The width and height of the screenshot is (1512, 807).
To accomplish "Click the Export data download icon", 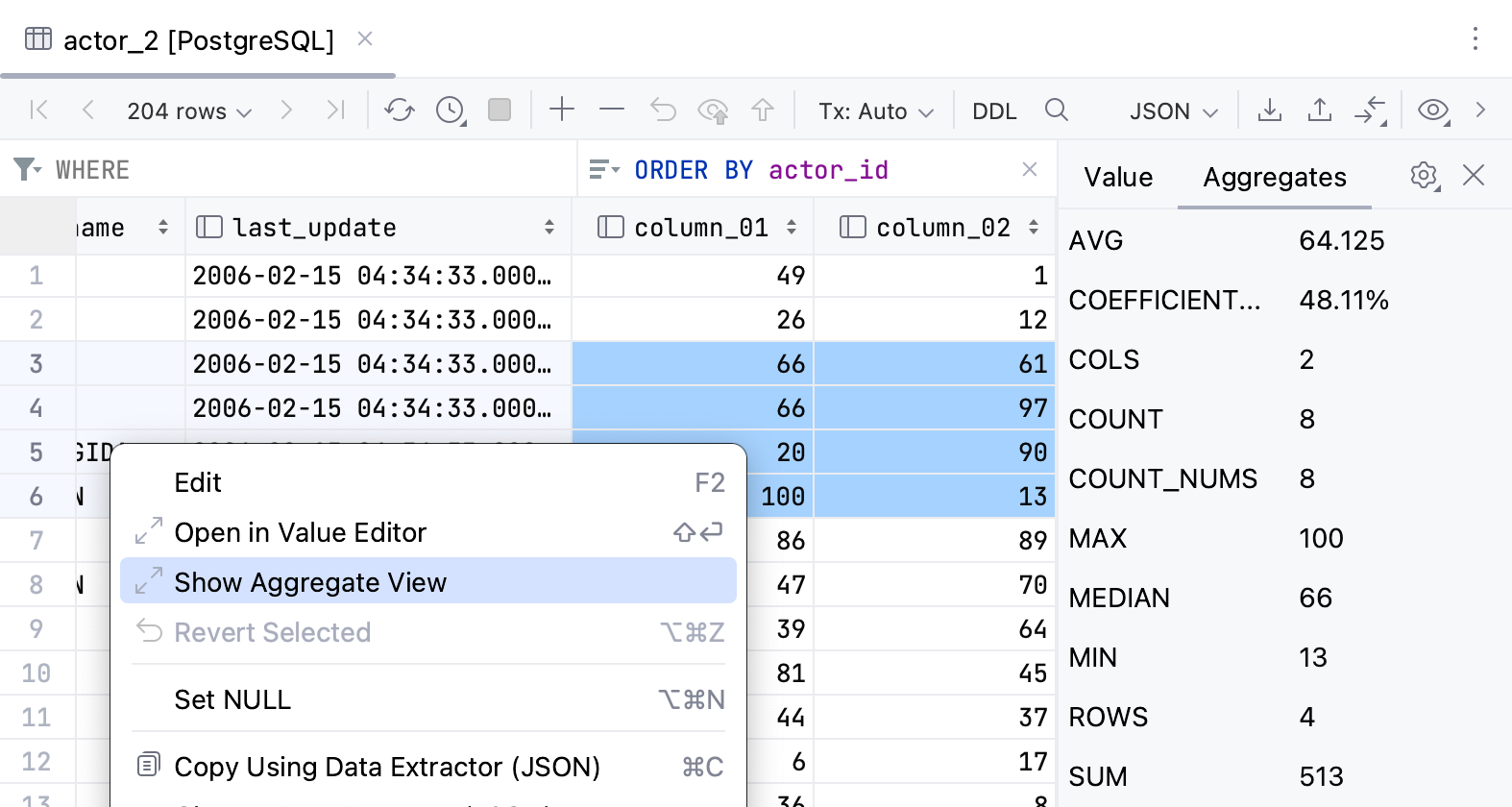I will (x=1270, y=110).
